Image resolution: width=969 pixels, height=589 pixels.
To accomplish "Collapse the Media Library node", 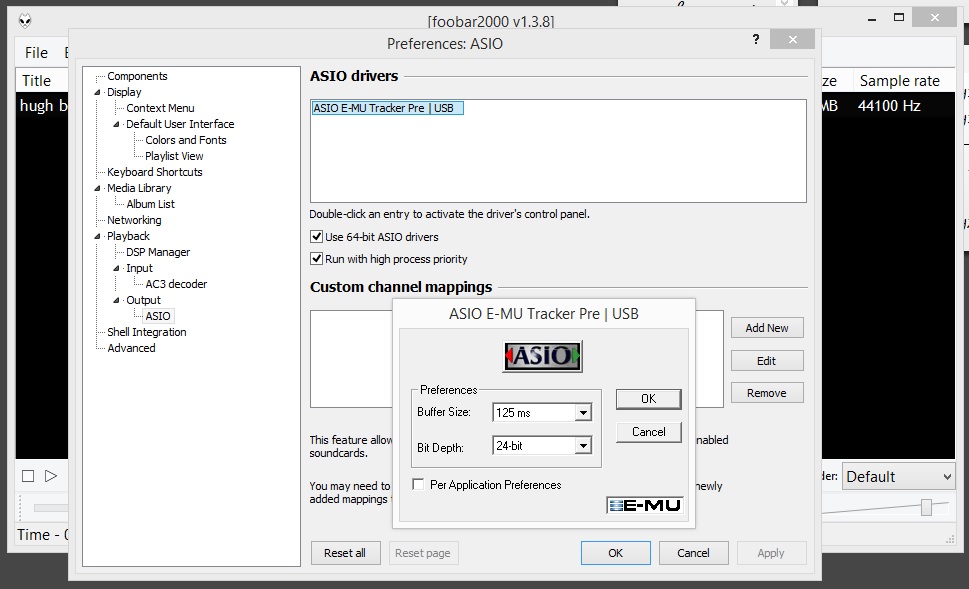I will [97, 188].
